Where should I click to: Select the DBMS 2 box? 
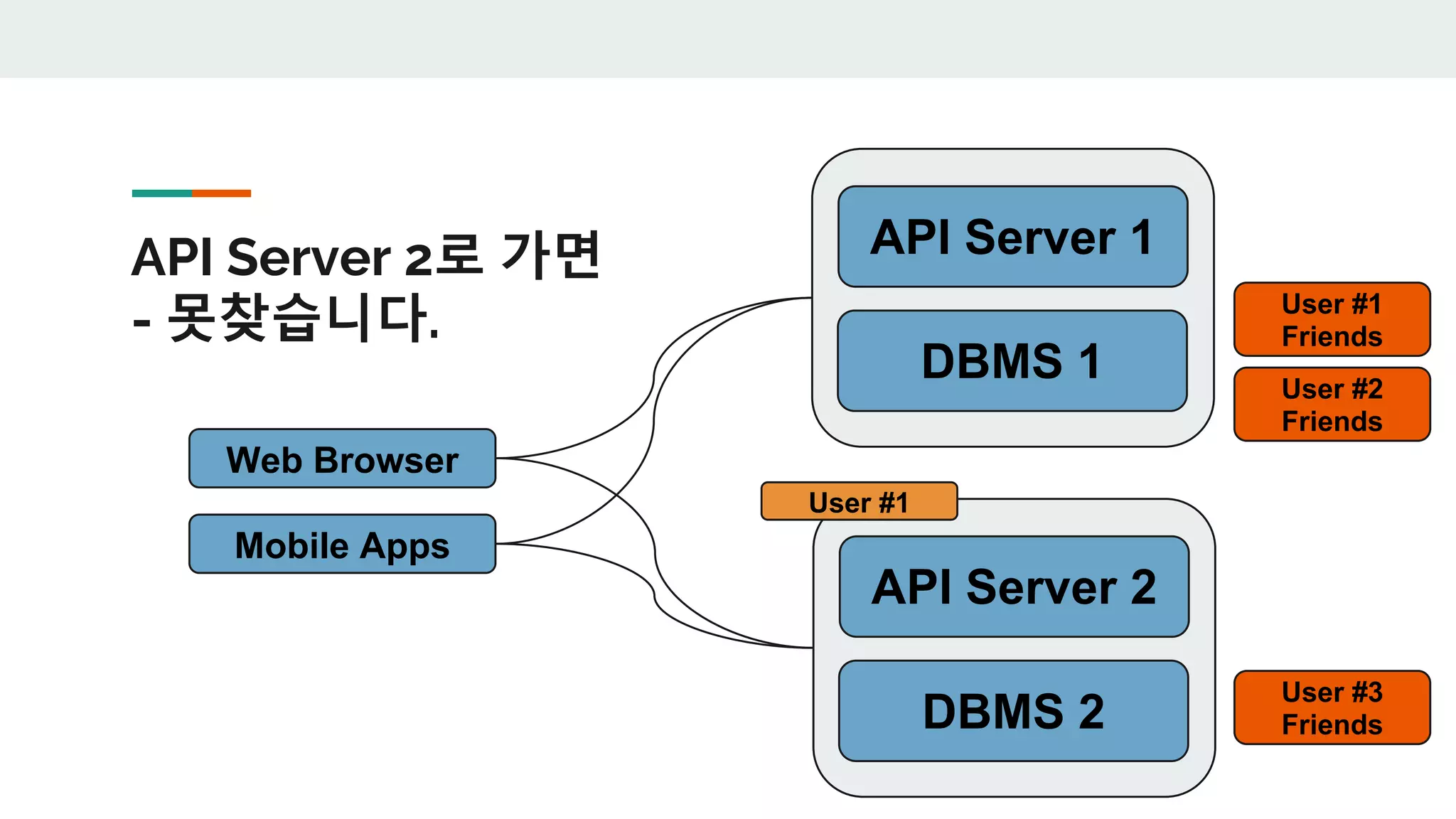[x=1014, y=711]
